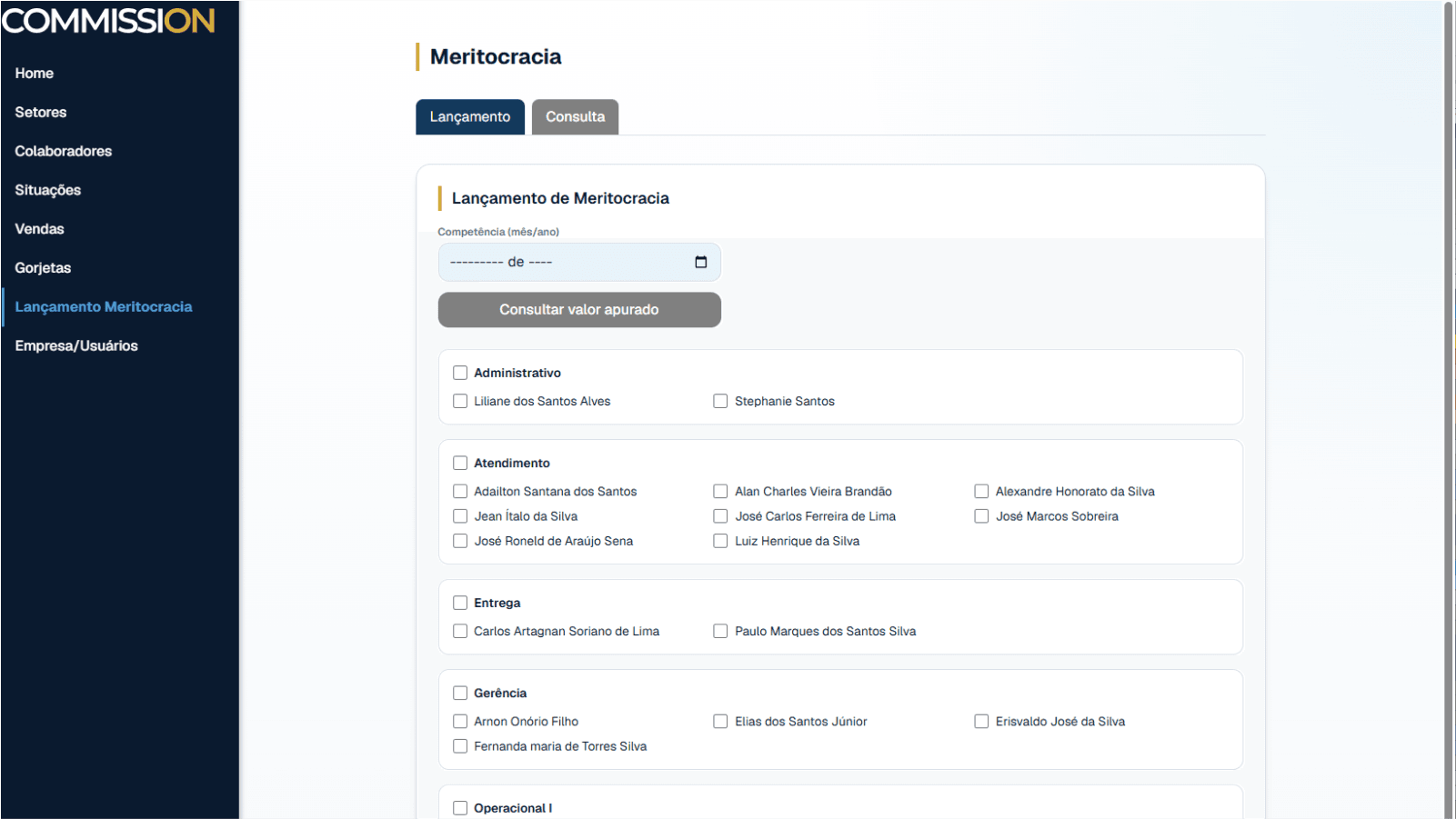Click the Meritocracia page heading
1456x819 pixels.
click(x=496, y=56)
